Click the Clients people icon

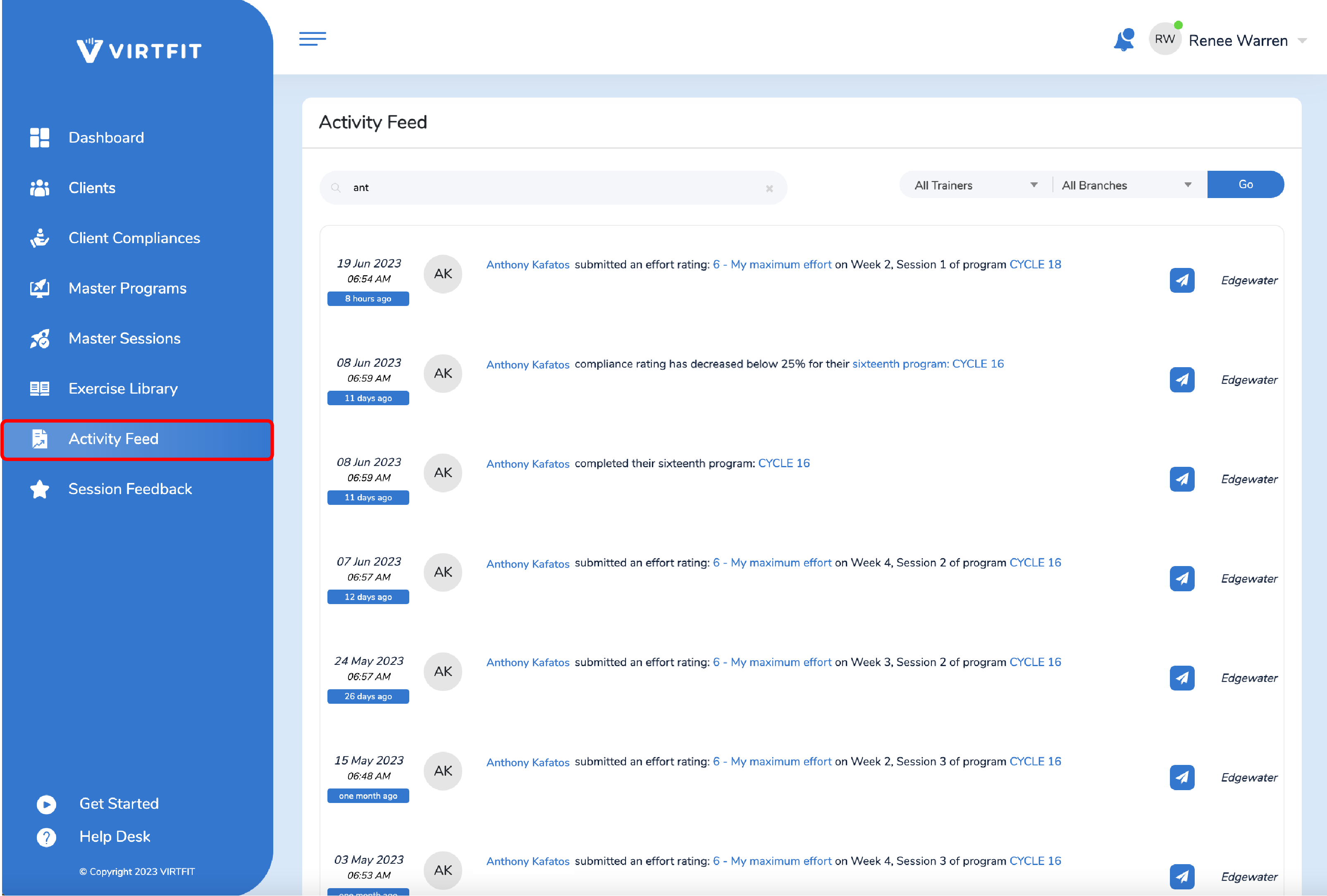click(x=39, y=188)
